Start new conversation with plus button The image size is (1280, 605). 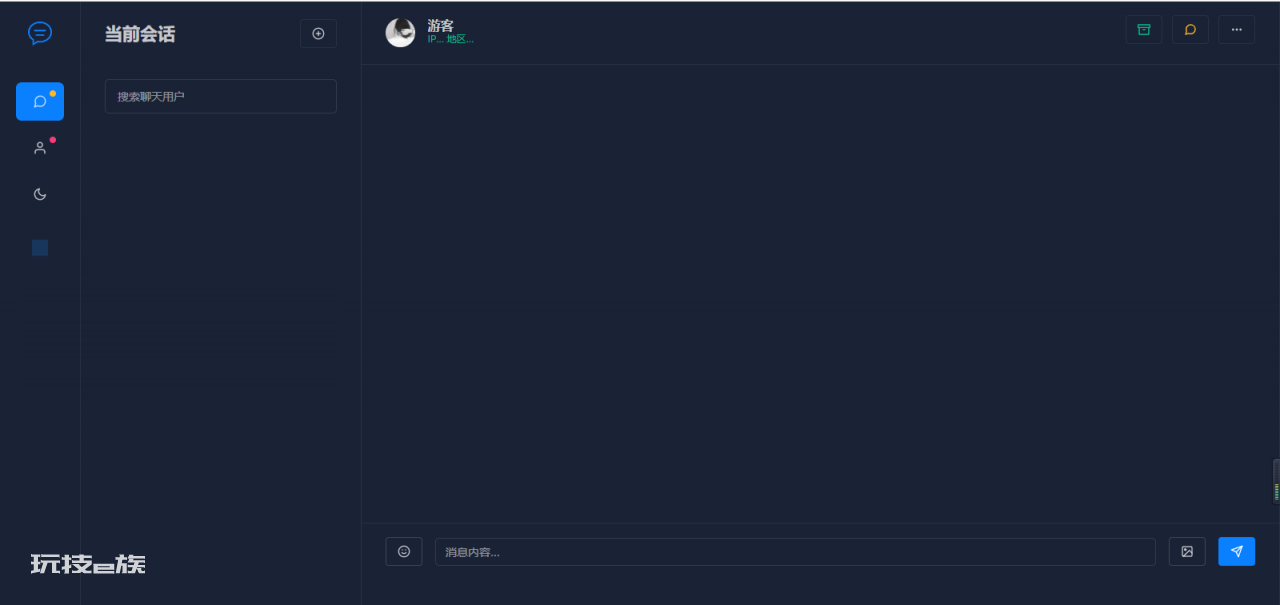318,33
